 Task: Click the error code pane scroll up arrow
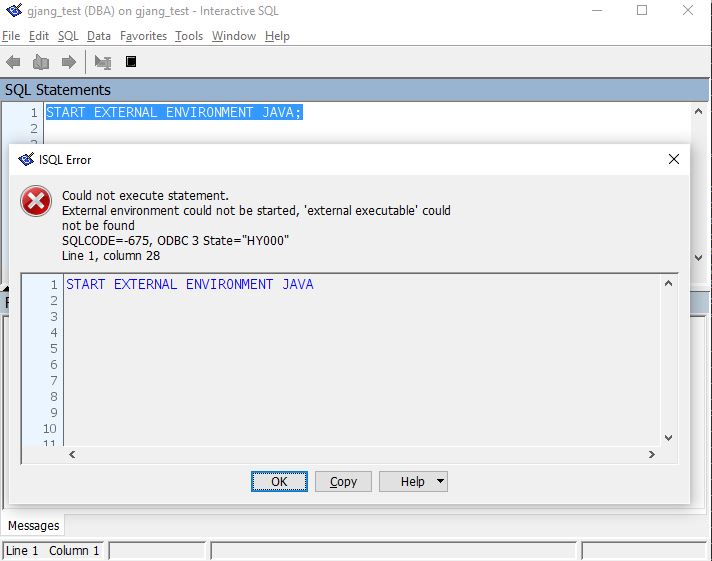coord(668,283)
